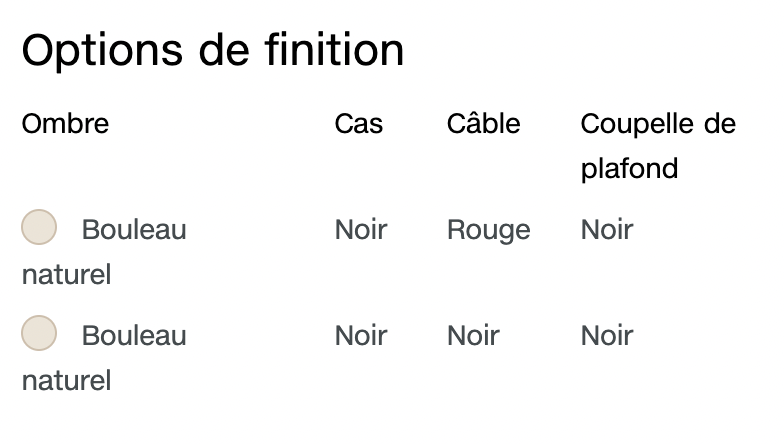
Task: Click the "Options de finition" heading
Action: point(213,50)
